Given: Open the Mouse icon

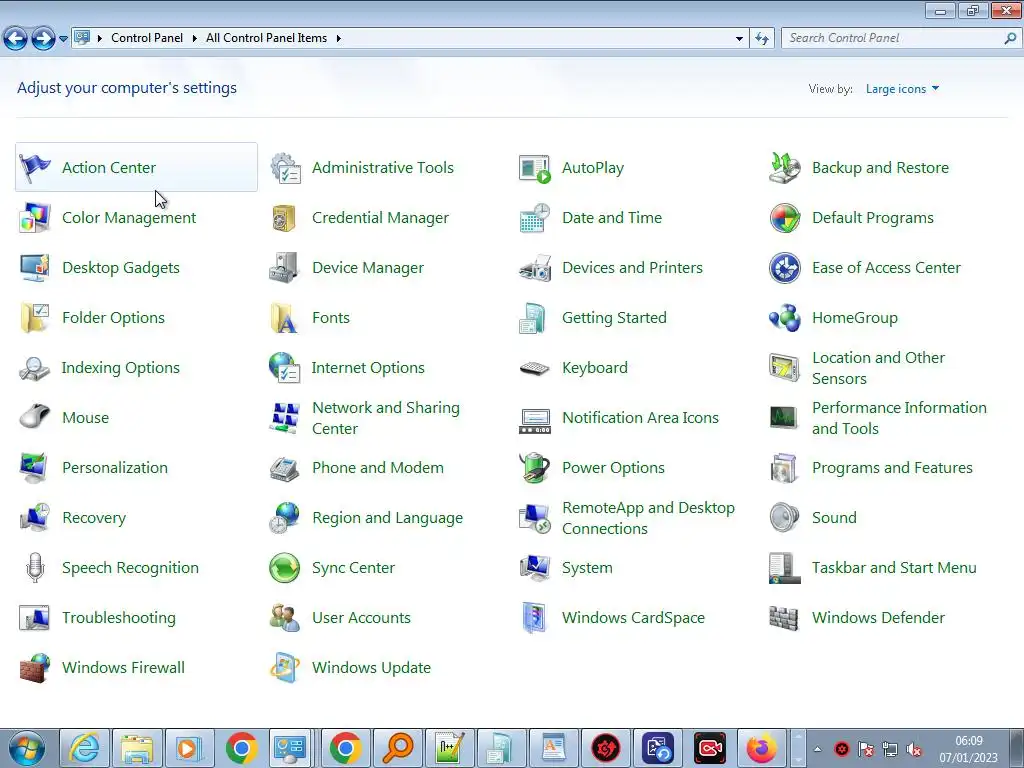Looking at the screenshot, I should 35,417.
